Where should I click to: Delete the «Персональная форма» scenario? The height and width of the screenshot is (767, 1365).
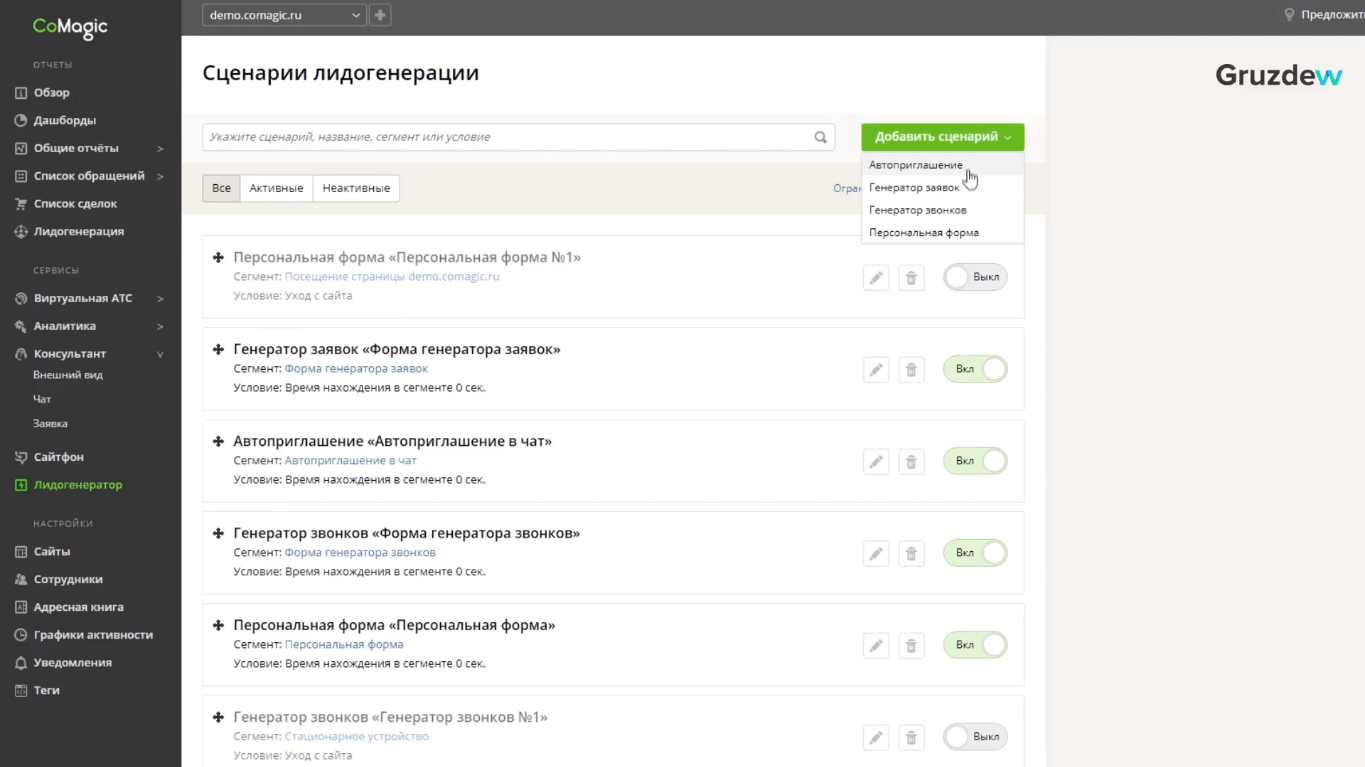pyautogui.click(x=911, y=646)
